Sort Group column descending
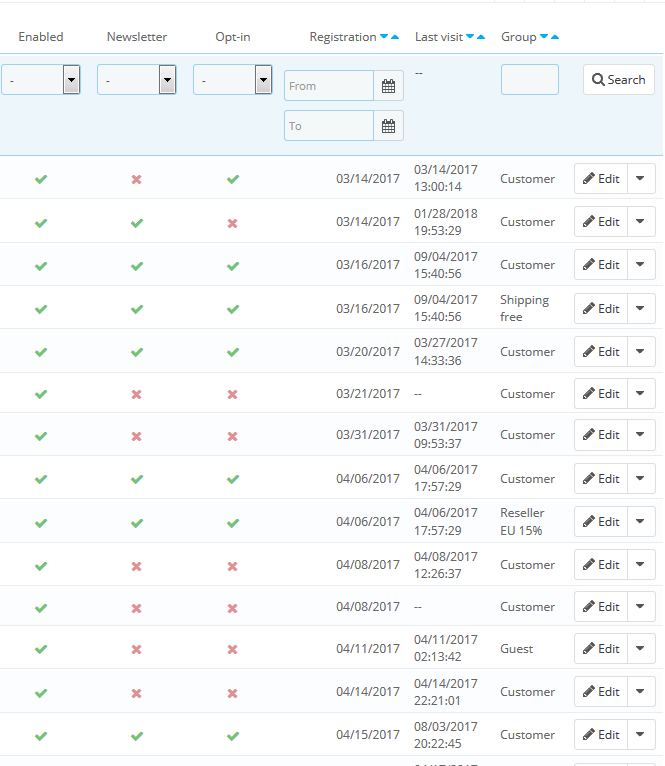This screenshot has width=665, height=766. [x=544, y=37]
